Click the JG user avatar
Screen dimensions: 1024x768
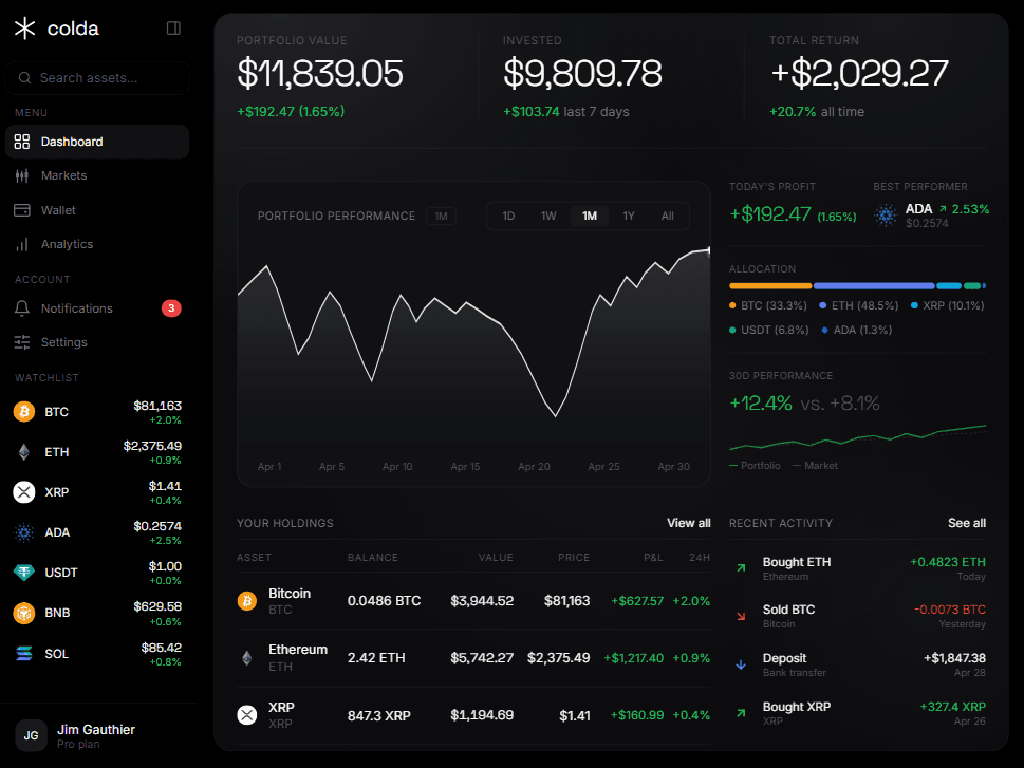pyautogui.click(x=31, y=735)
